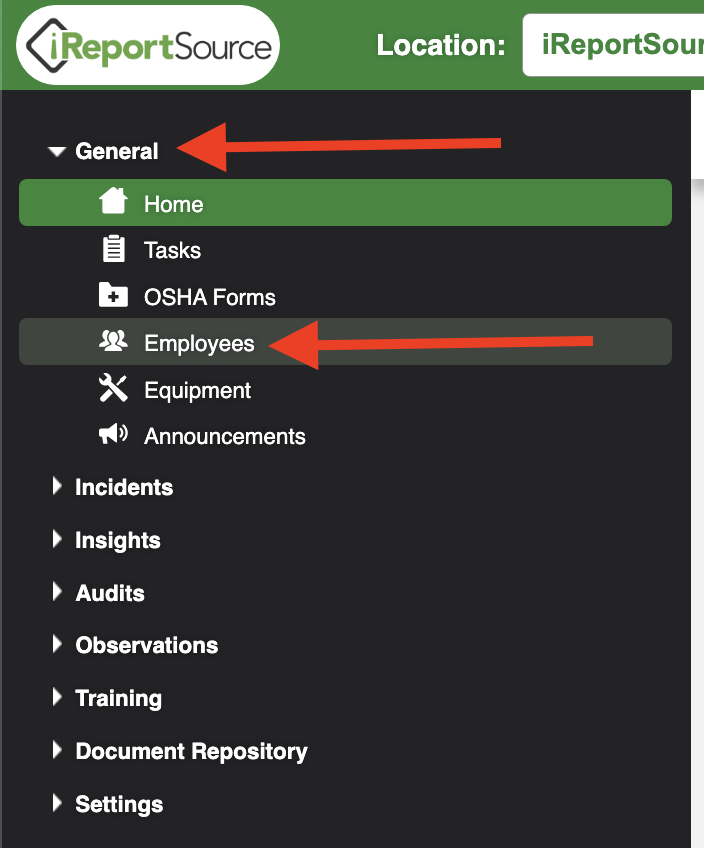Click the iReportSource logo
Viewport: 704px width, 848px height.
coord(148,45)
